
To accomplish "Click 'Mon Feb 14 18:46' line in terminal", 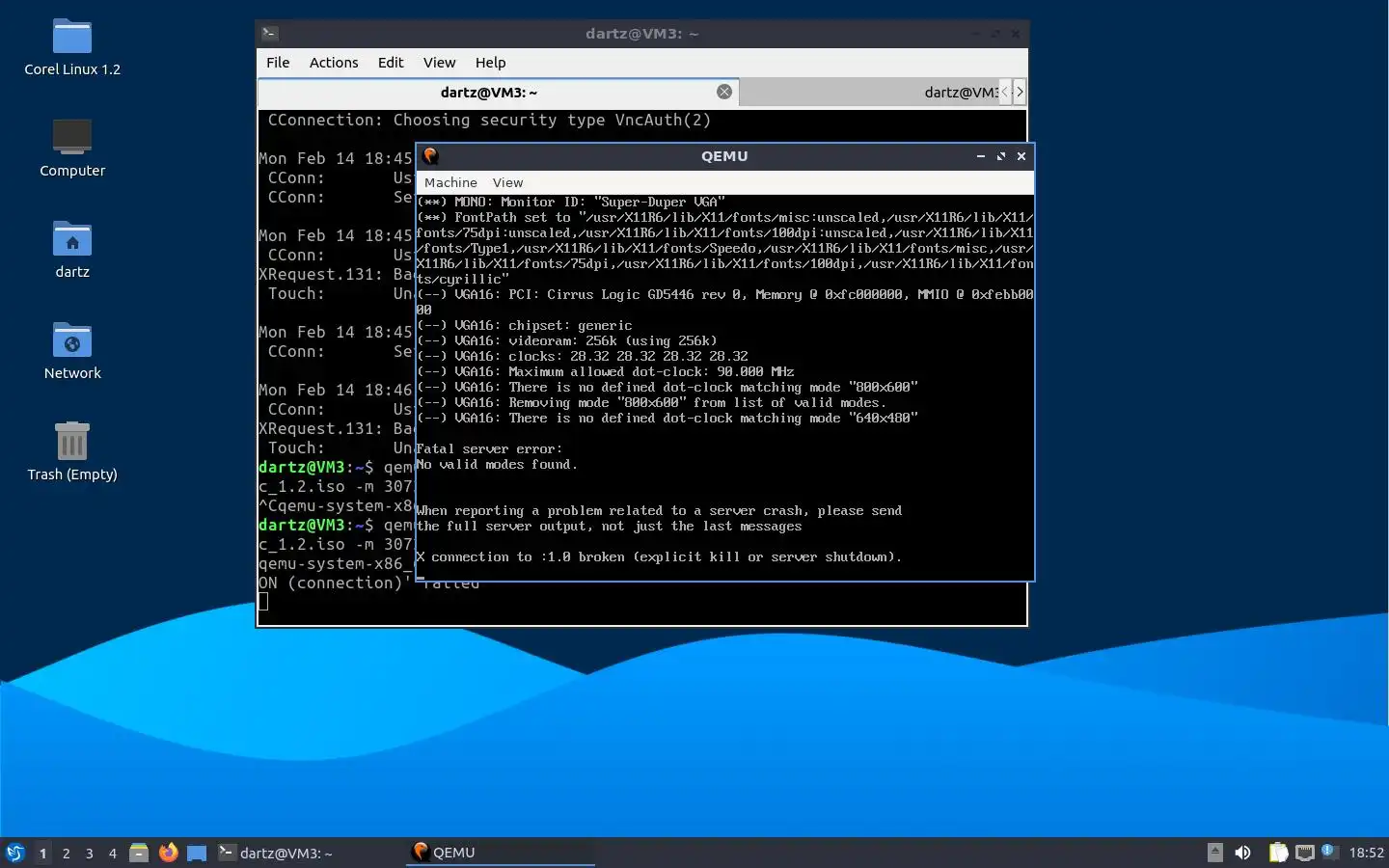I will click(x=336, y=390).
